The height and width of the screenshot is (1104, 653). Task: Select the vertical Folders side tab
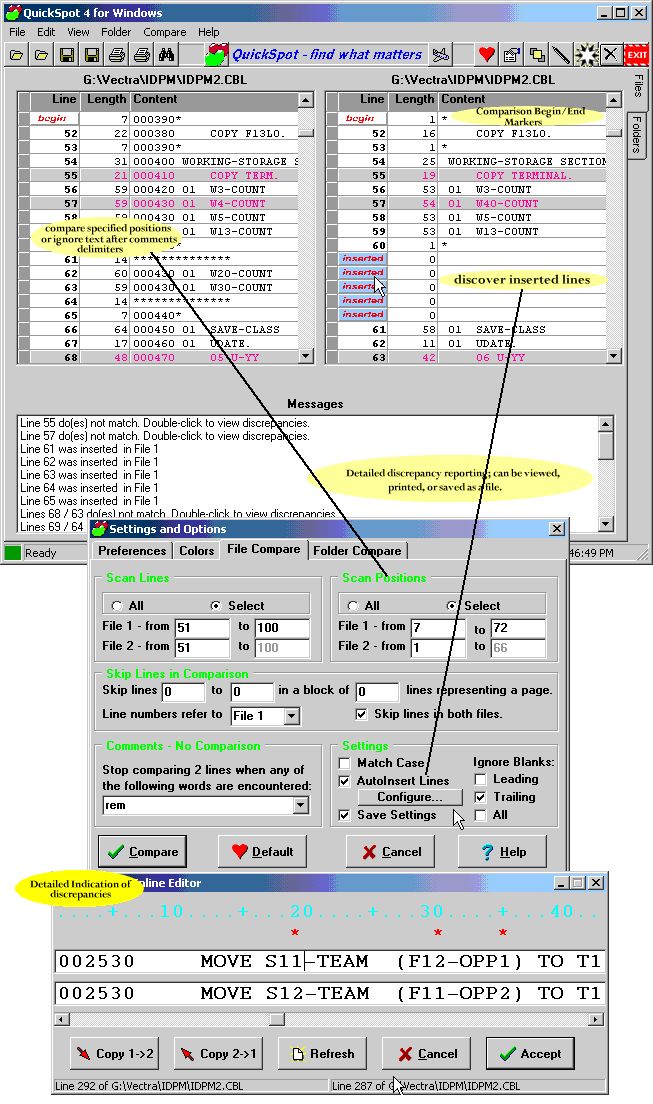pos(636,134)
